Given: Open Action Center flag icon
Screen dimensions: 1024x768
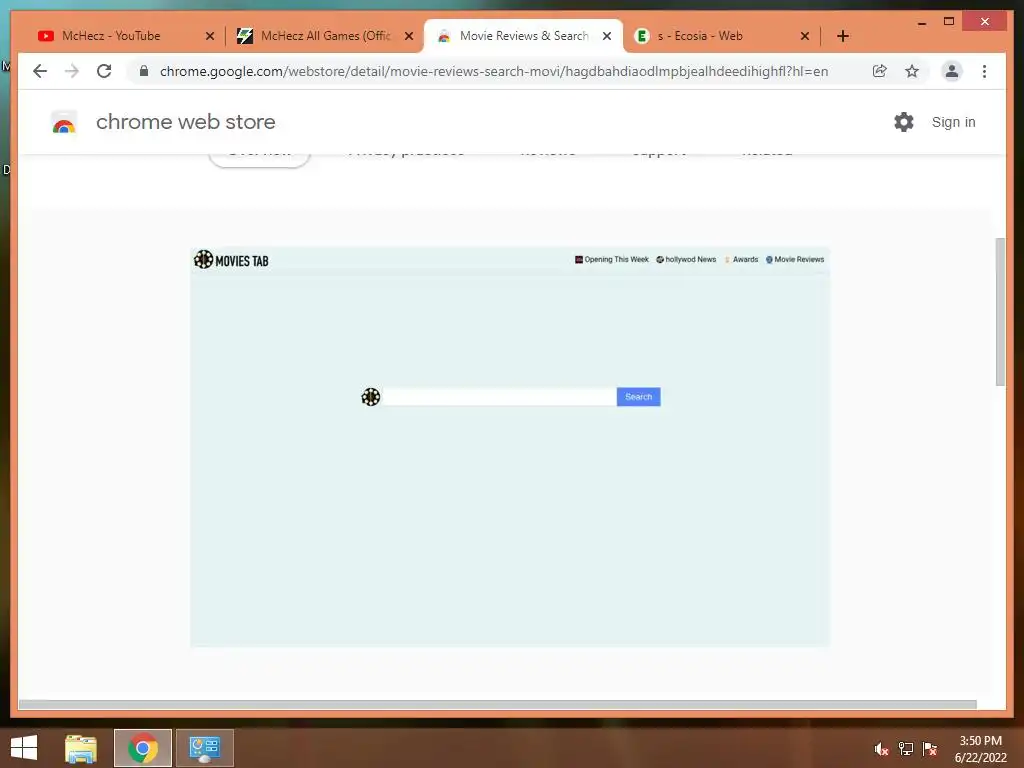Looking at the screenshot, I should [930, 749].
